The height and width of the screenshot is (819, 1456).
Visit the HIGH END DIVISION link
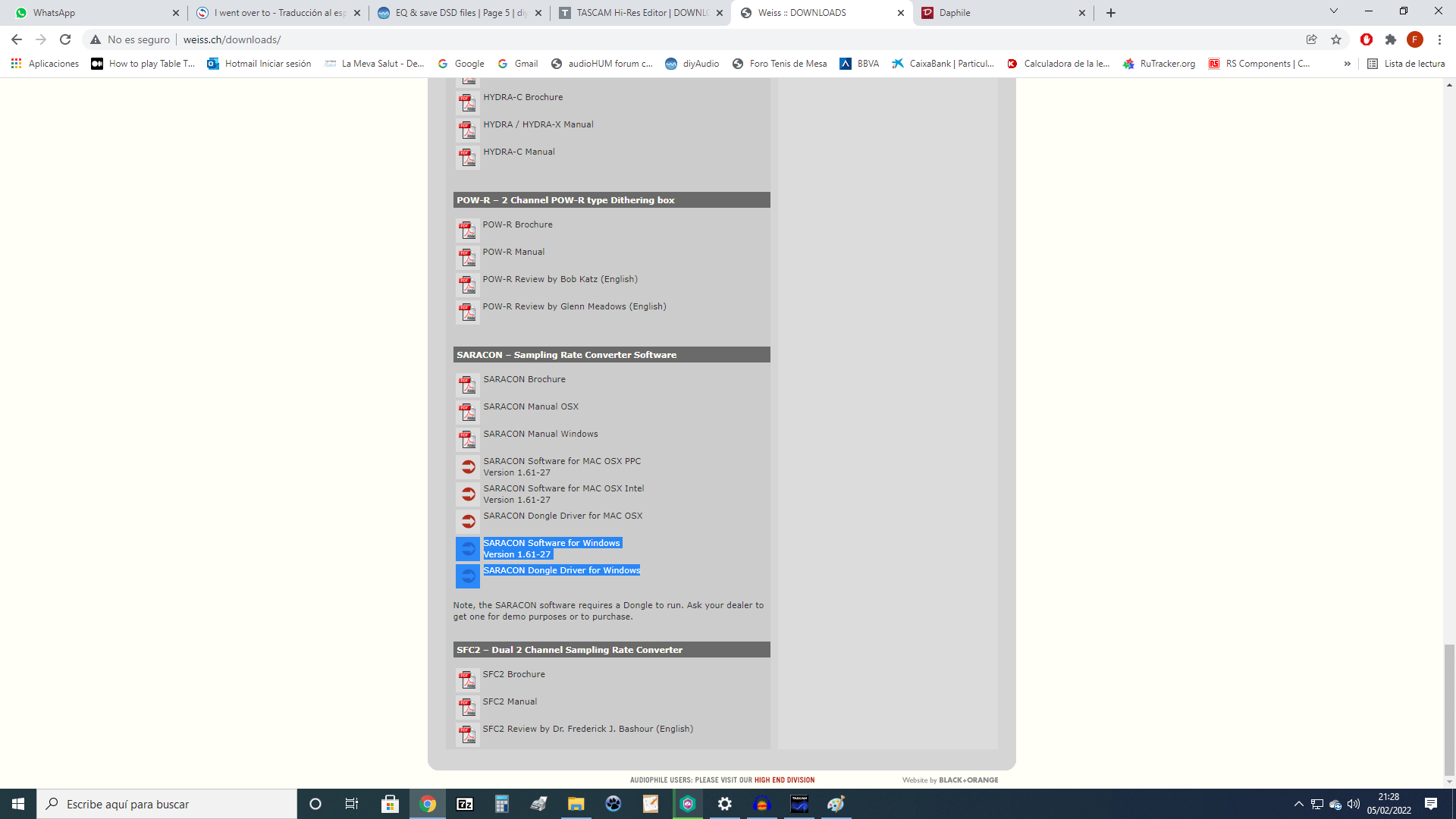click(x=784, y=780)
